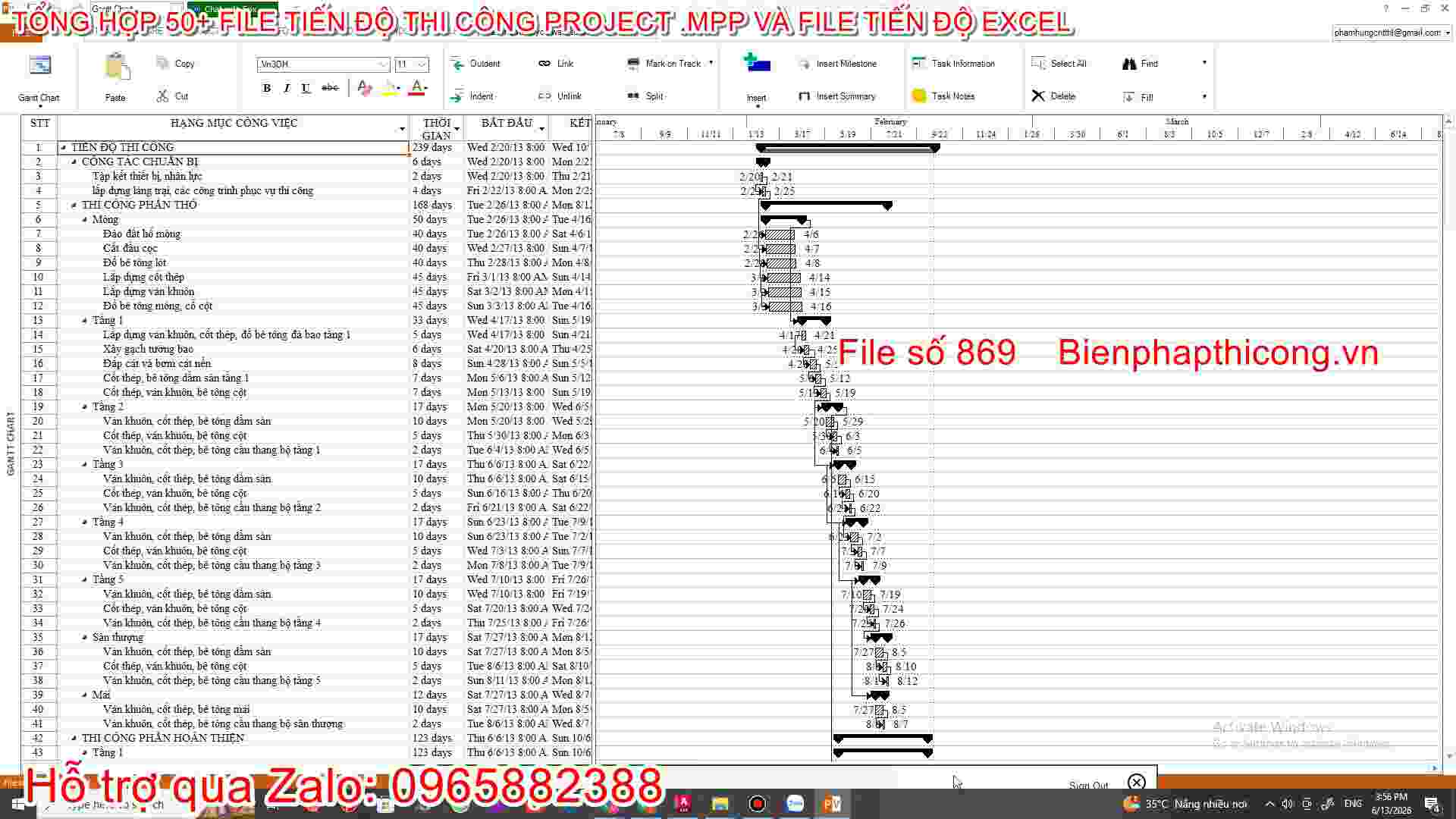
Task: Open the HẠNG MỤC CÔNG VIỆC column filter arrow
Action: [x=402, y=129]
